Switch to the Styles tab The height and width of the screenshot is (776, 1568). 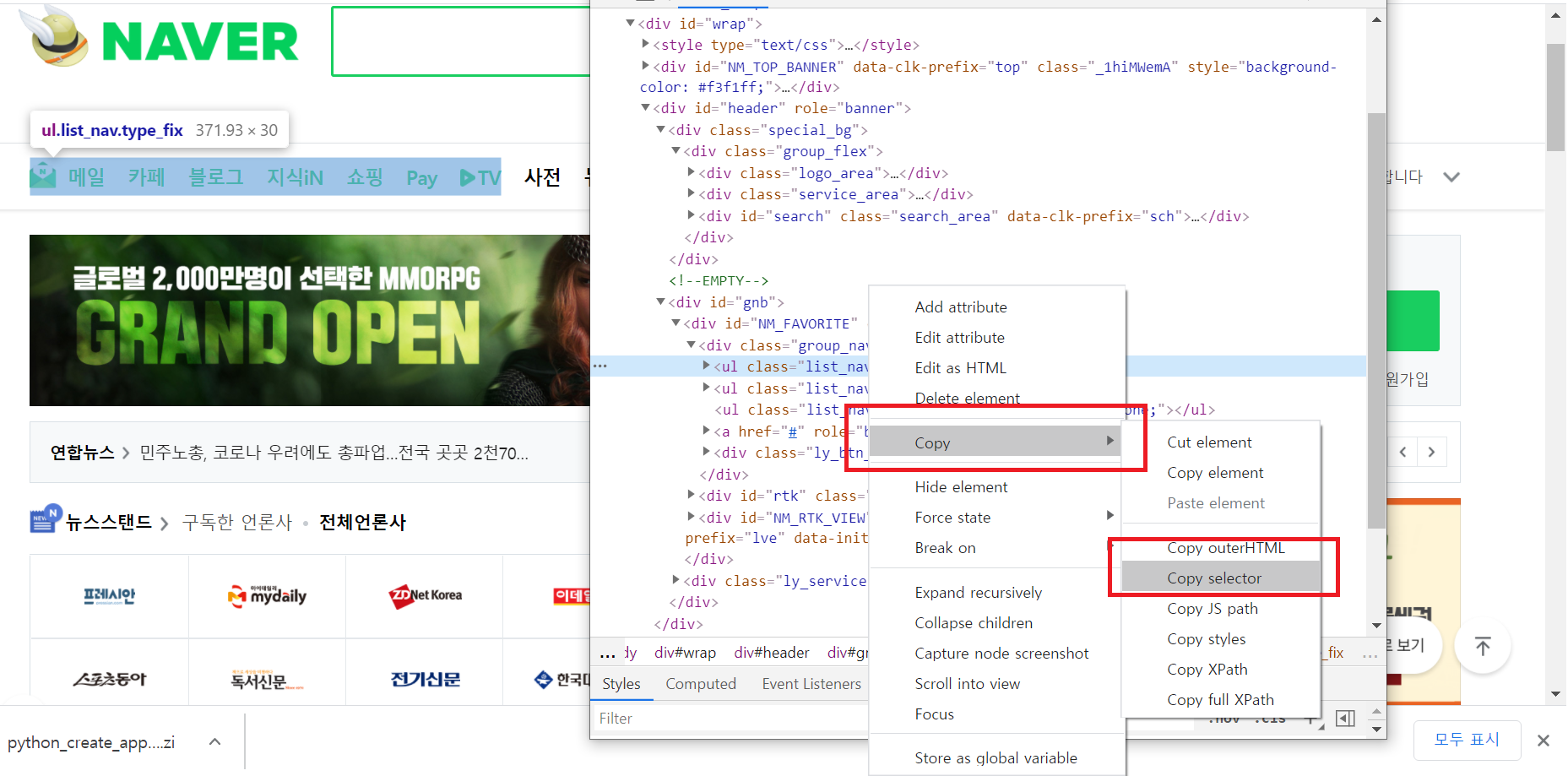point(621,684)
